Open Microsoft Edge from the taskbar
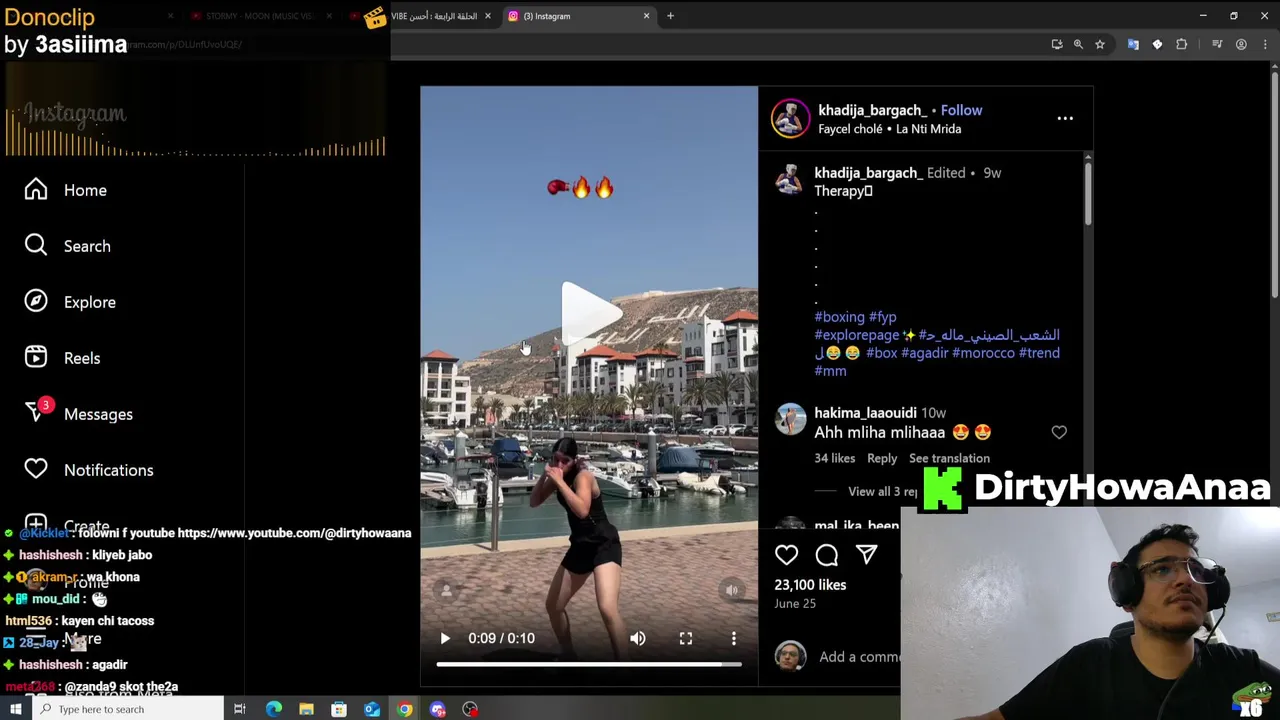Image resolution: width=1280 pixels, height=720 pixels. pos(273,709)
